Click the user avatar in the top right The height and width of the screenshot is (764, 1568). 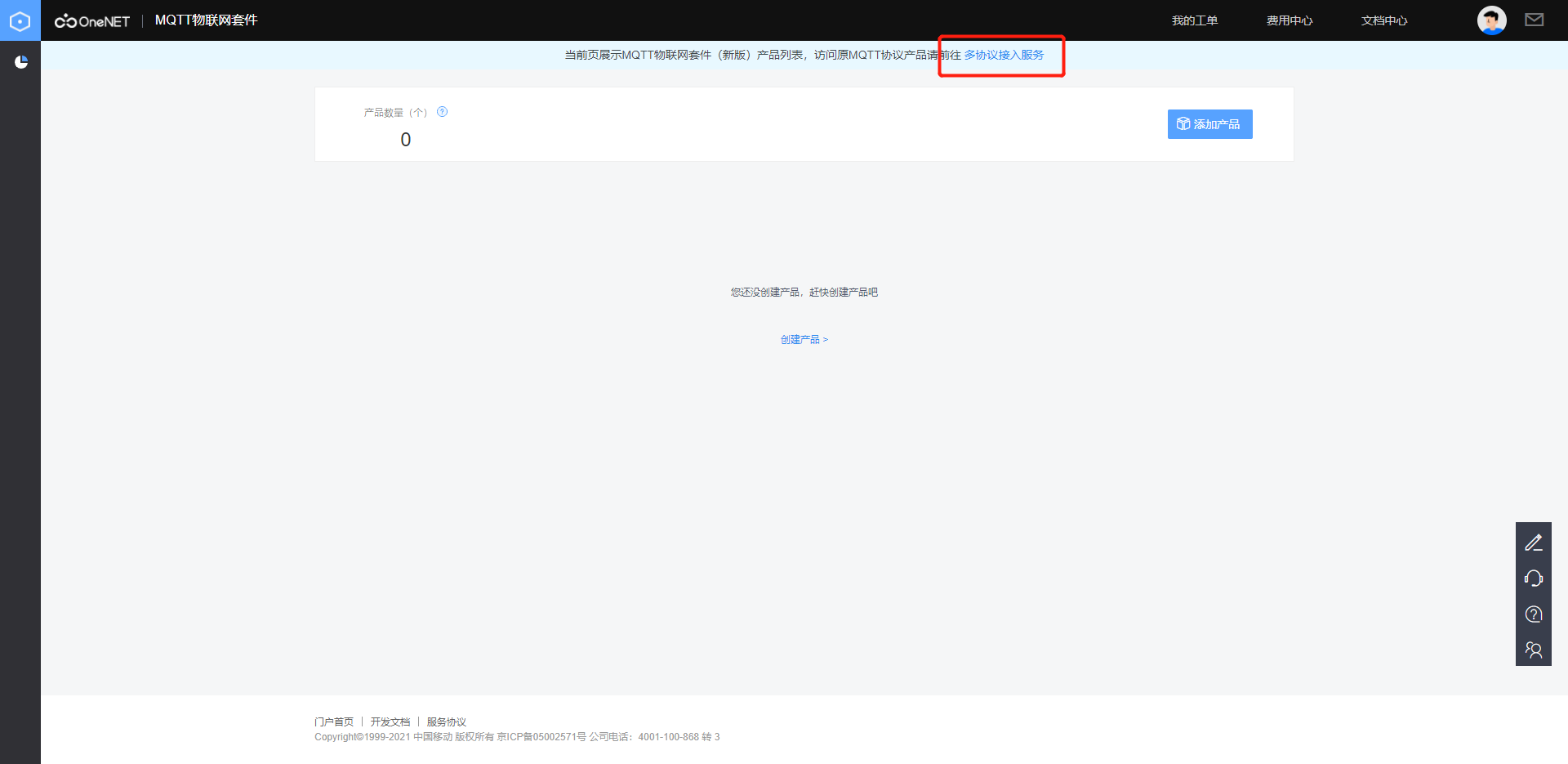(1491, 20)
